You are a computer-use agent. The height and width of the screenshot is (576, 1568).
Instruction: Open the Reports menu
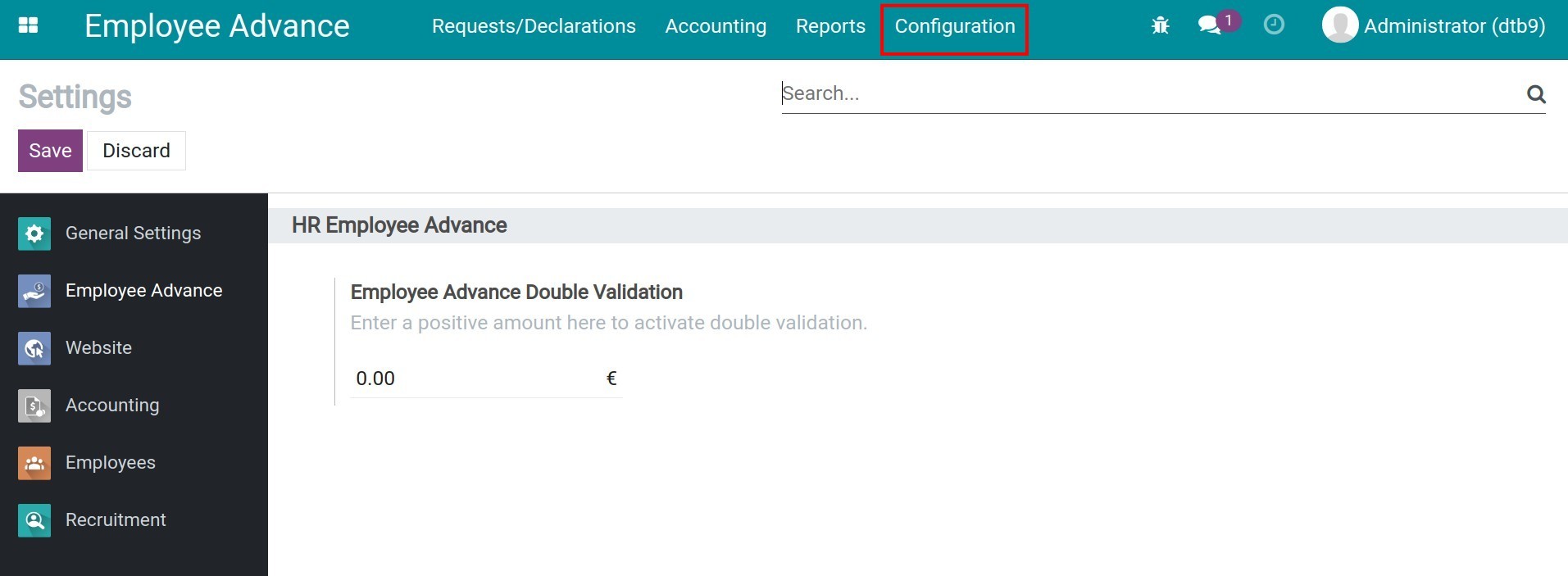pos(830,26)
